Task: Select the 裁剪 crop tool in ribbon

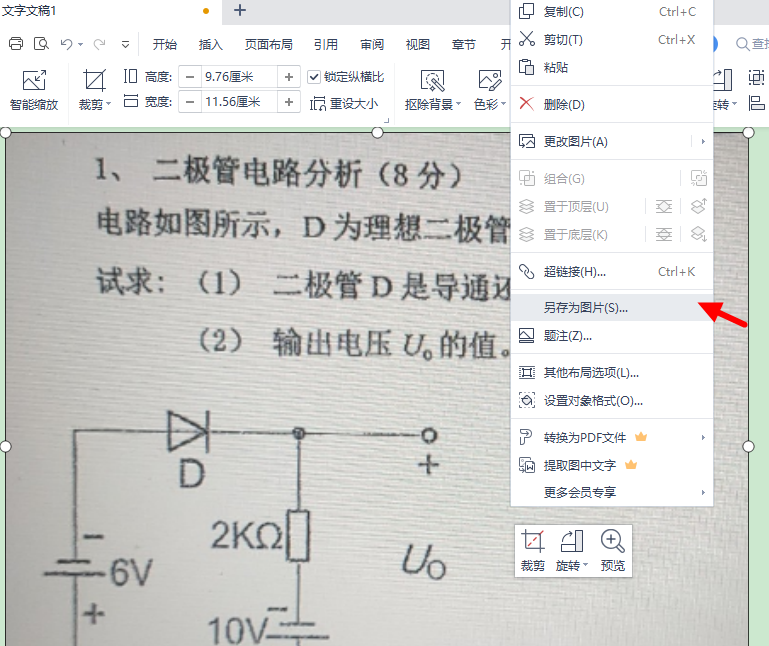Action: coord(94,81)
